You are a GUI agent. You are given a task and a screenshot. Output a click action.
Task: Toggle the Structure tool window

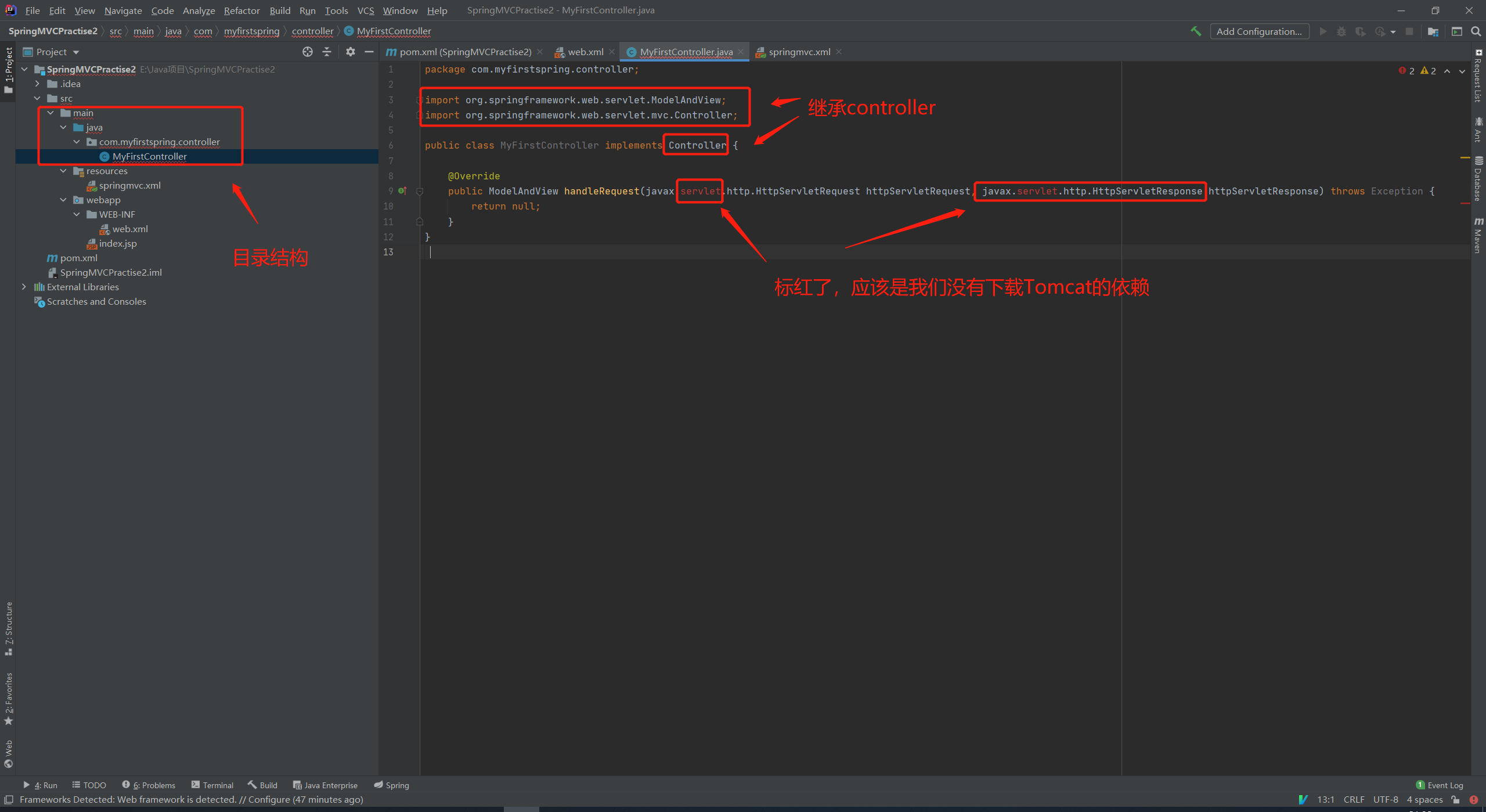pyautogui.click(x=9, y=628)
